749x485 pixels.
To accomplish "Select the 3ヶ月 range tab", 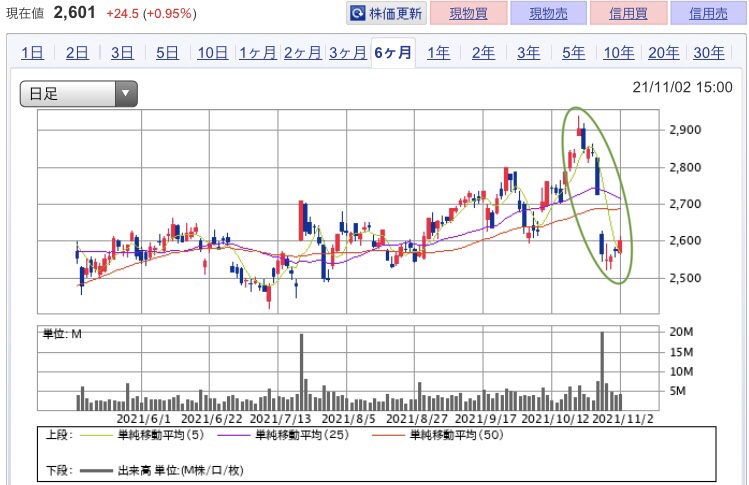I will (348, 53).
